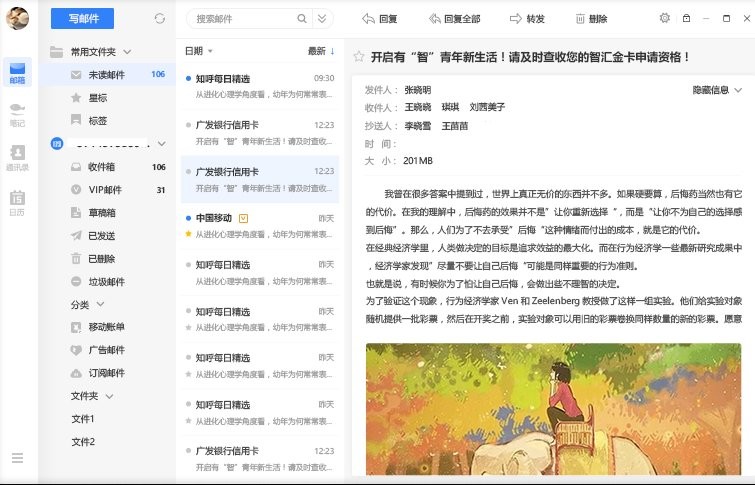Collapse the 分类 category section
Screen dimensions: 755x485
tap(100, 304)
